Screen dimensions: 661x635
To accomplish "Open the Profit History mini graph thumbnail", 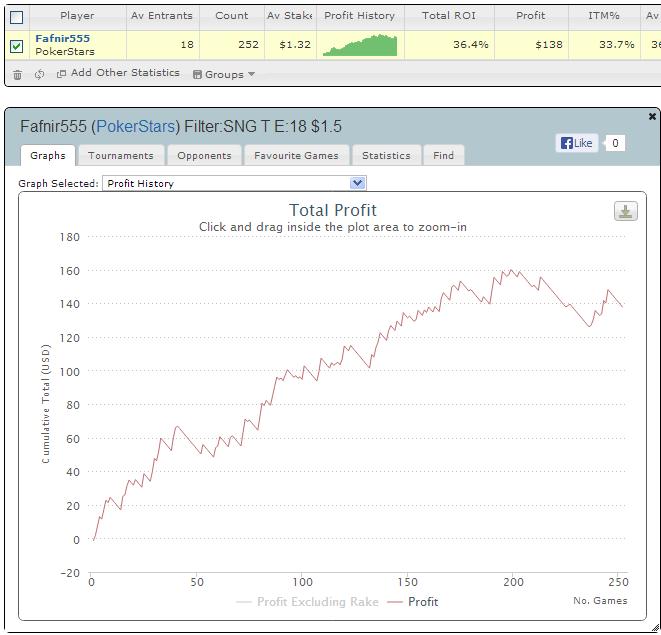I will (x=360, y=45).
